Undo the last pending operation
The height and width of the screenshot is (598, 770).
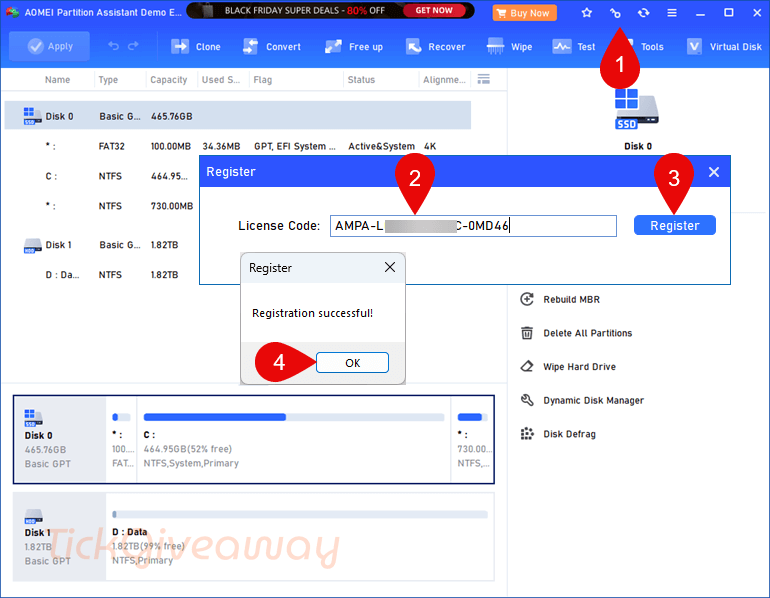point(113,46)
